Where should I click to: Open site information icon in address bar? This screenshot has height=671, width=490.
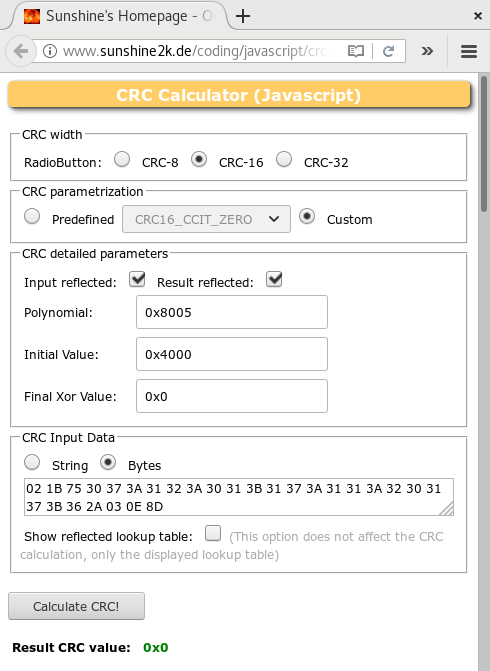click(50, 51)
